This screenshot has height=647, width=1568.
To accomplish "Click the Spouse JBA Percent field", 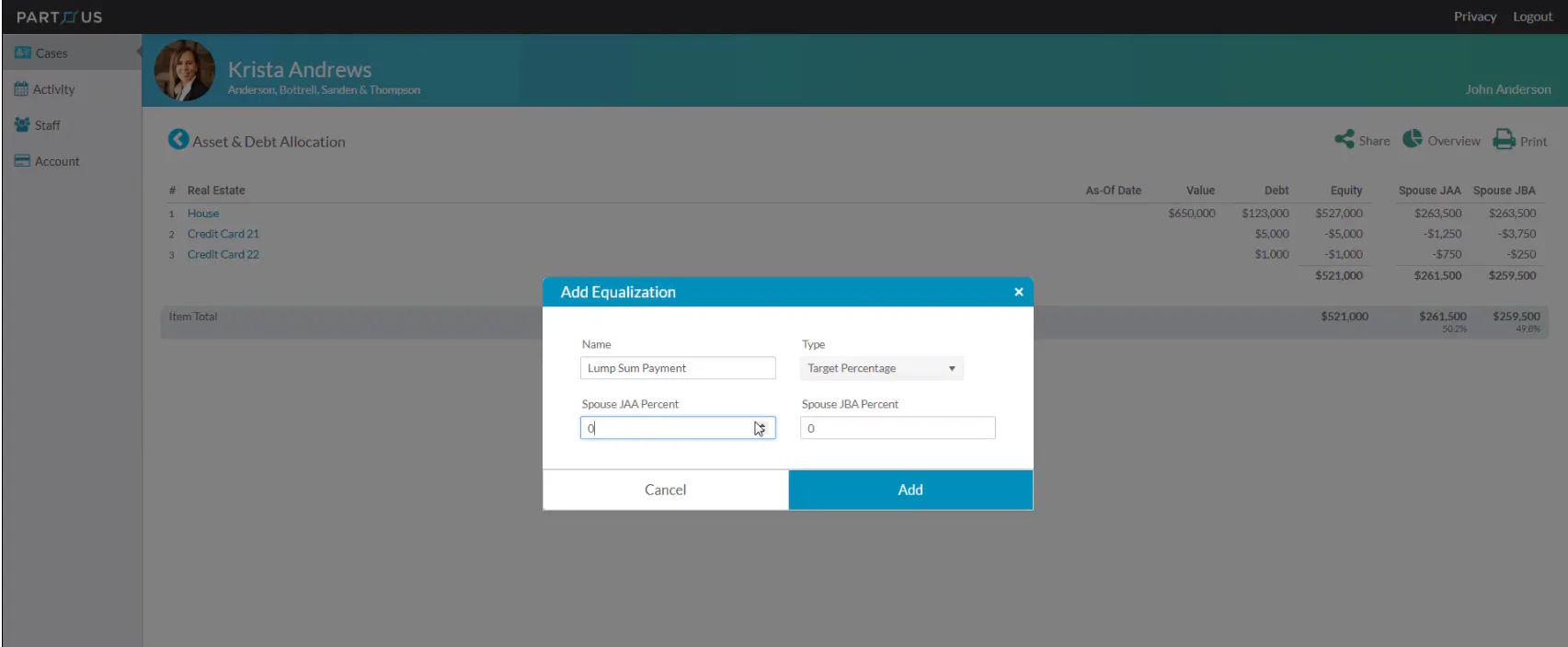I will [x=898, y=428].
